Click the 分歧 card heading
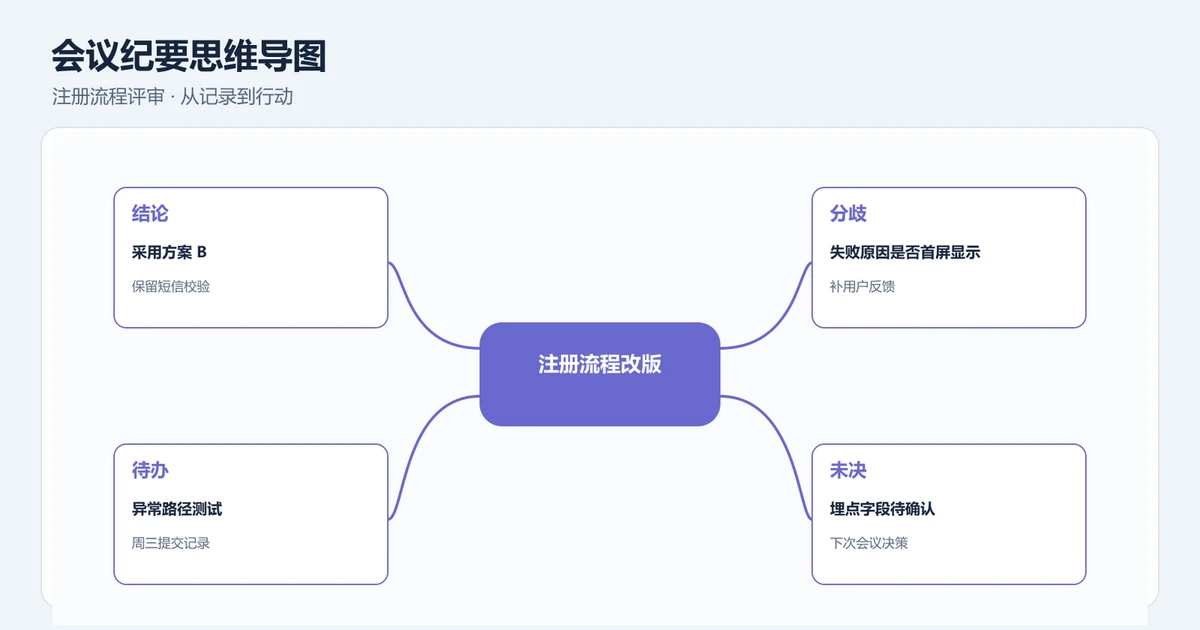Image resolution: width=1200 pixels, height=630 pixels. (x=848, y=213)
